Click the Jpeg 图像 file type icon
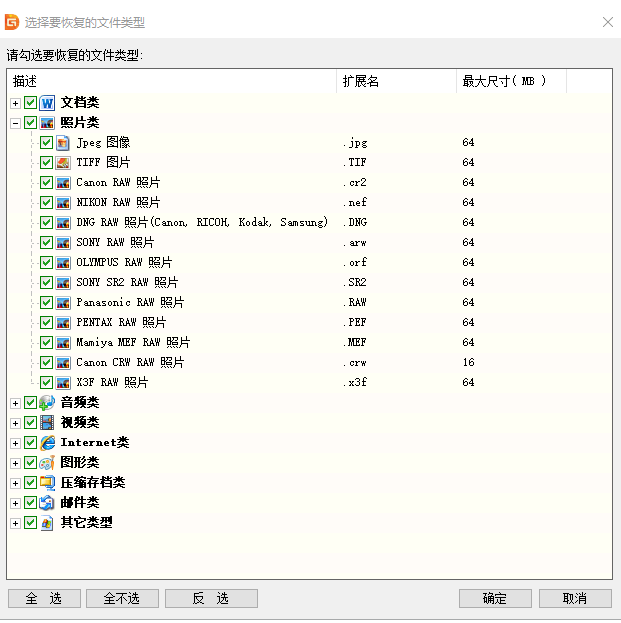Viewport: 621px width, 623px height. click(x=63, y=143)
